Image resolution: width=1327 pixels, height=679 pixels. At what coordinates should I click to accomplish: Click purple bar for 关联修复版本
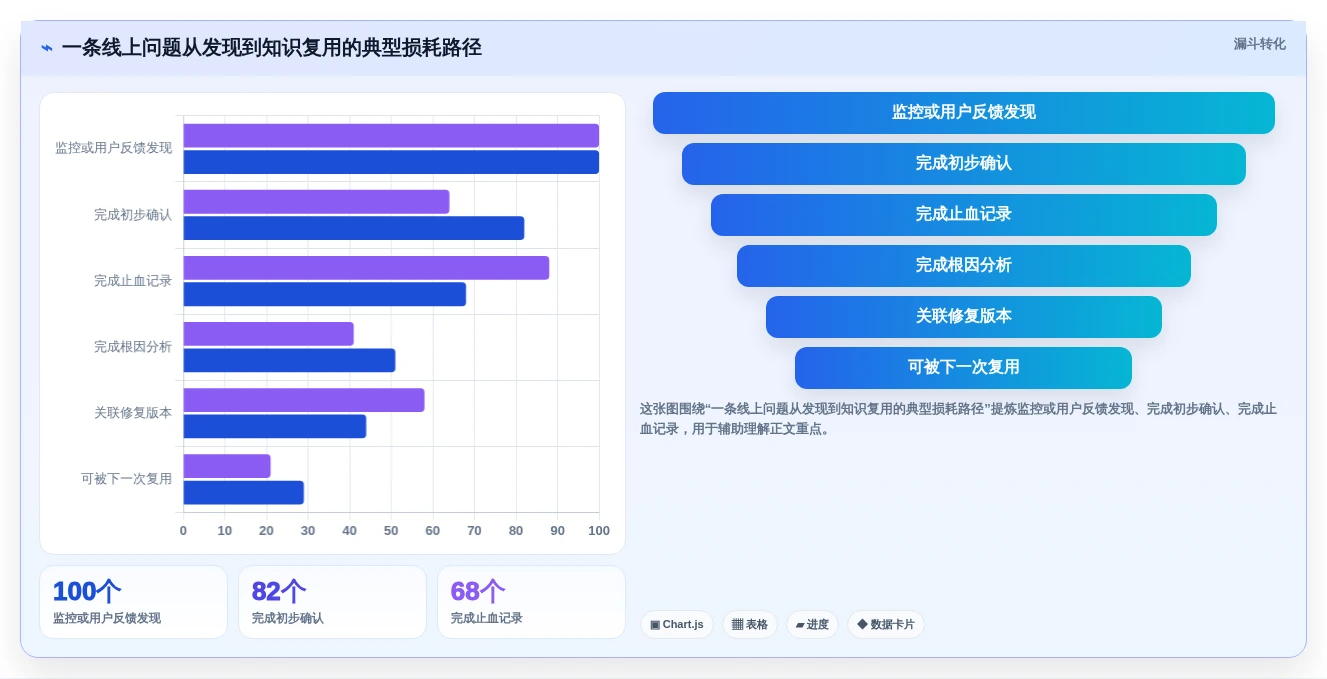(304, 400)
